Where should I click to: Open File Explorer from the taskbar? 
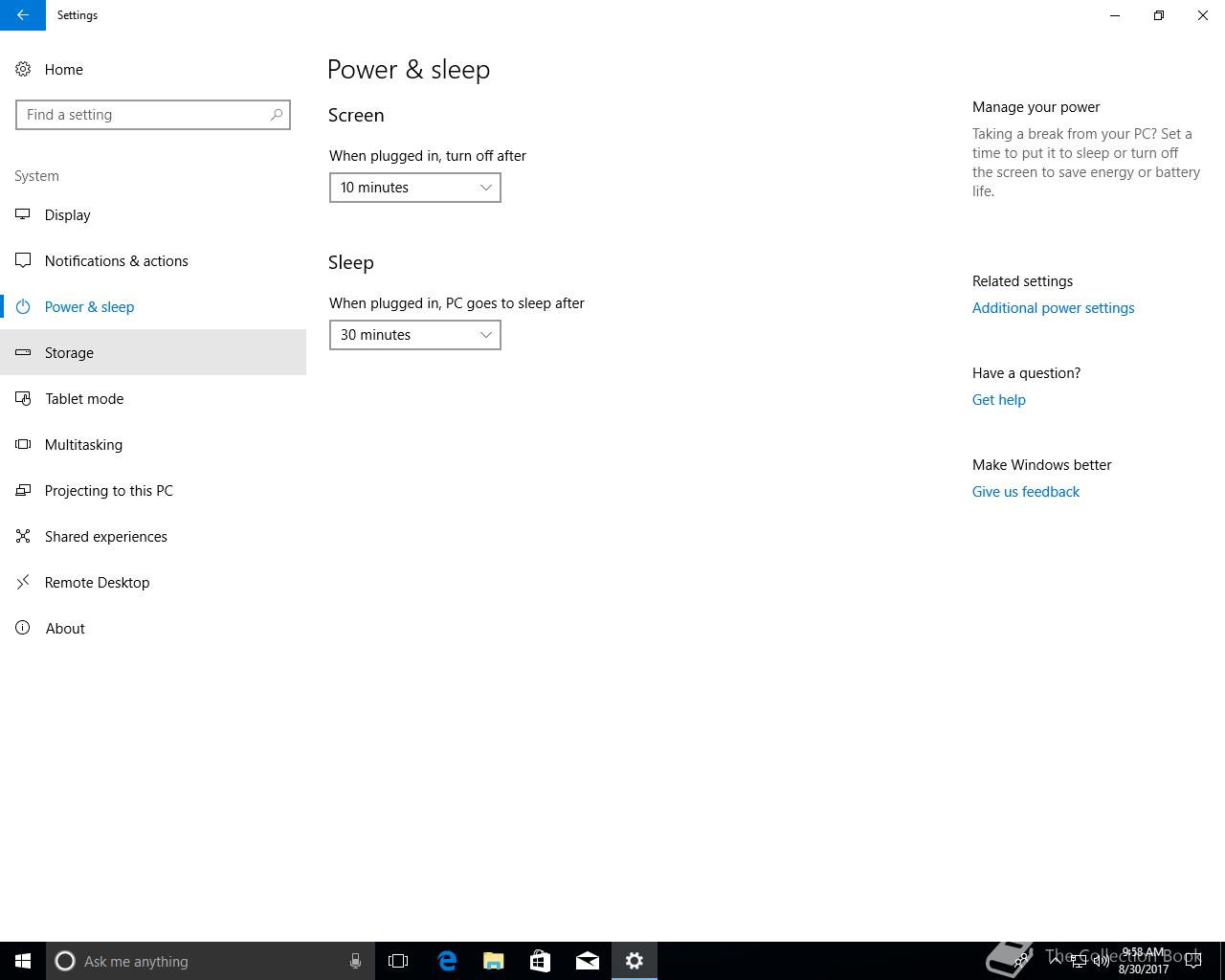(x=494, y=961)
